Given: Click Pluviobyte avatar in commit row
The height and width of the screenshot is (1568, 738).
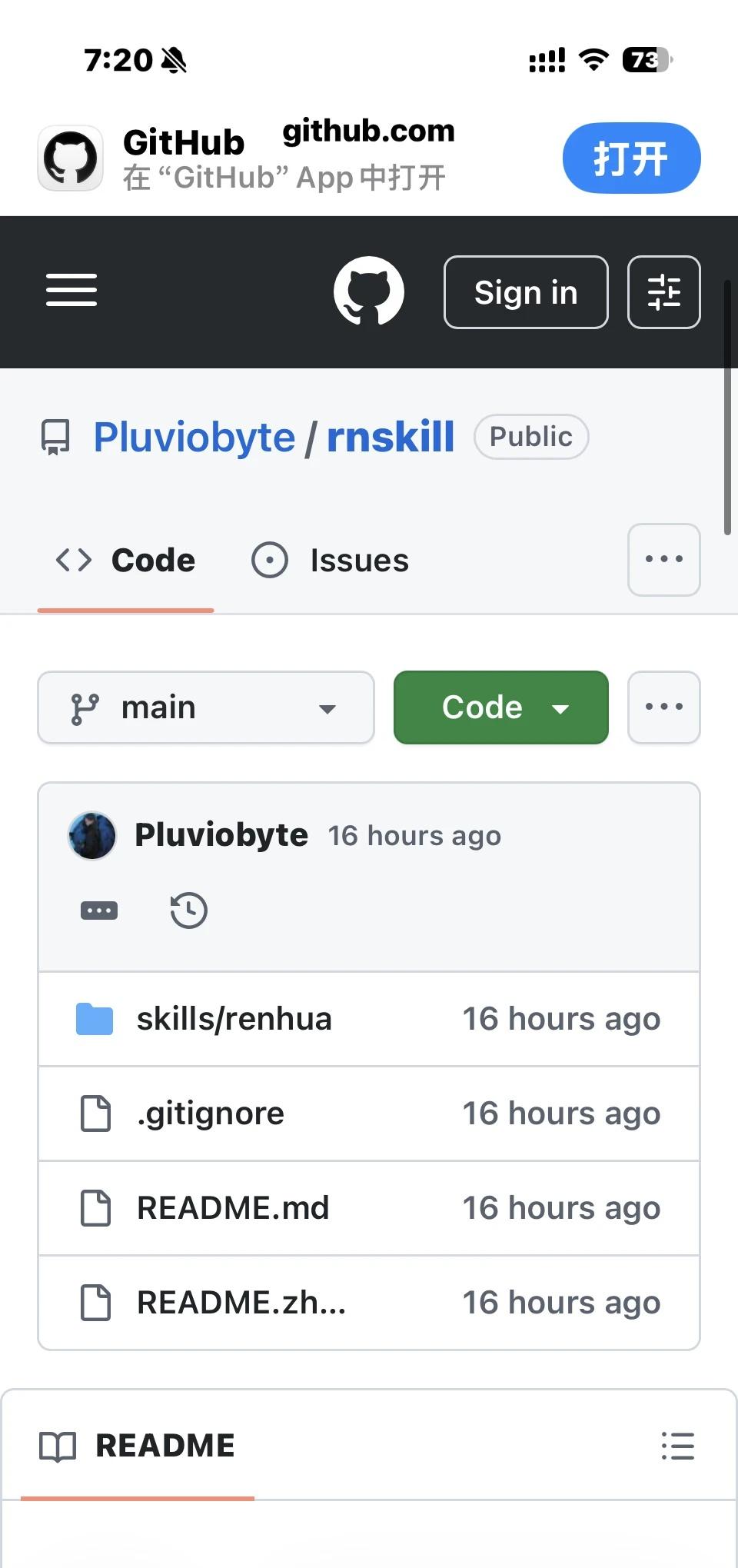Looking at the screenshot, I should [x=92, y=835].
